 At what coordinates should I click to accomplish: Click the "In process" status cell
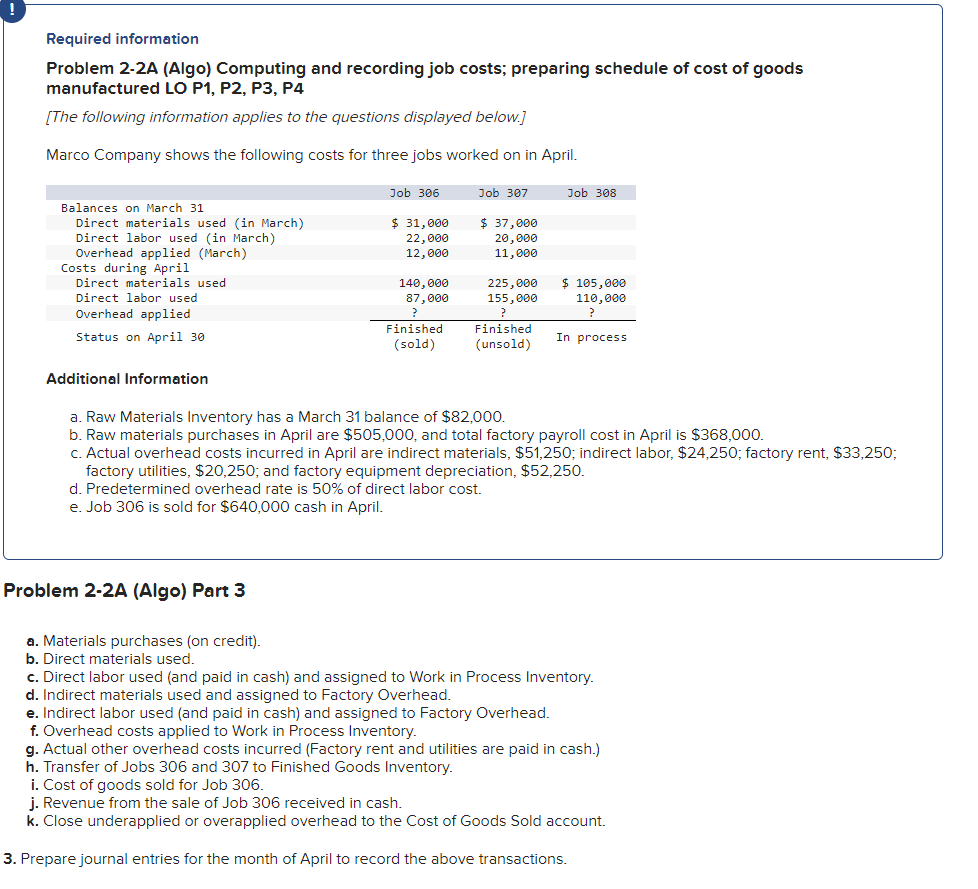click(594, 337)
